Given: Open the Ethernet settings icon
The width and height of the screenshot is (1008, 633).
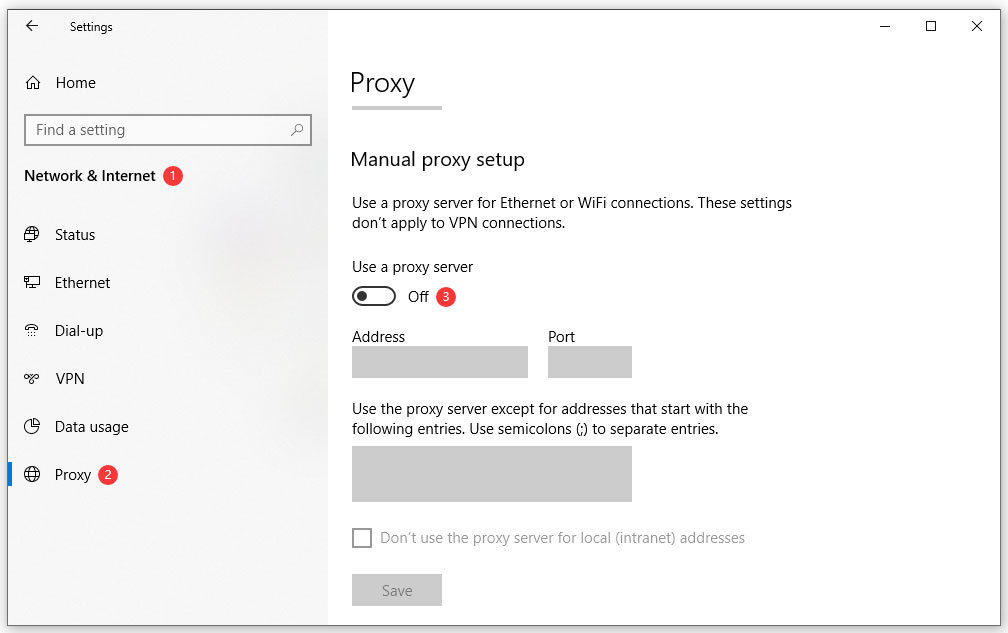Looking at the screenshot, I should pyautogui.click(x=31, y=282).
